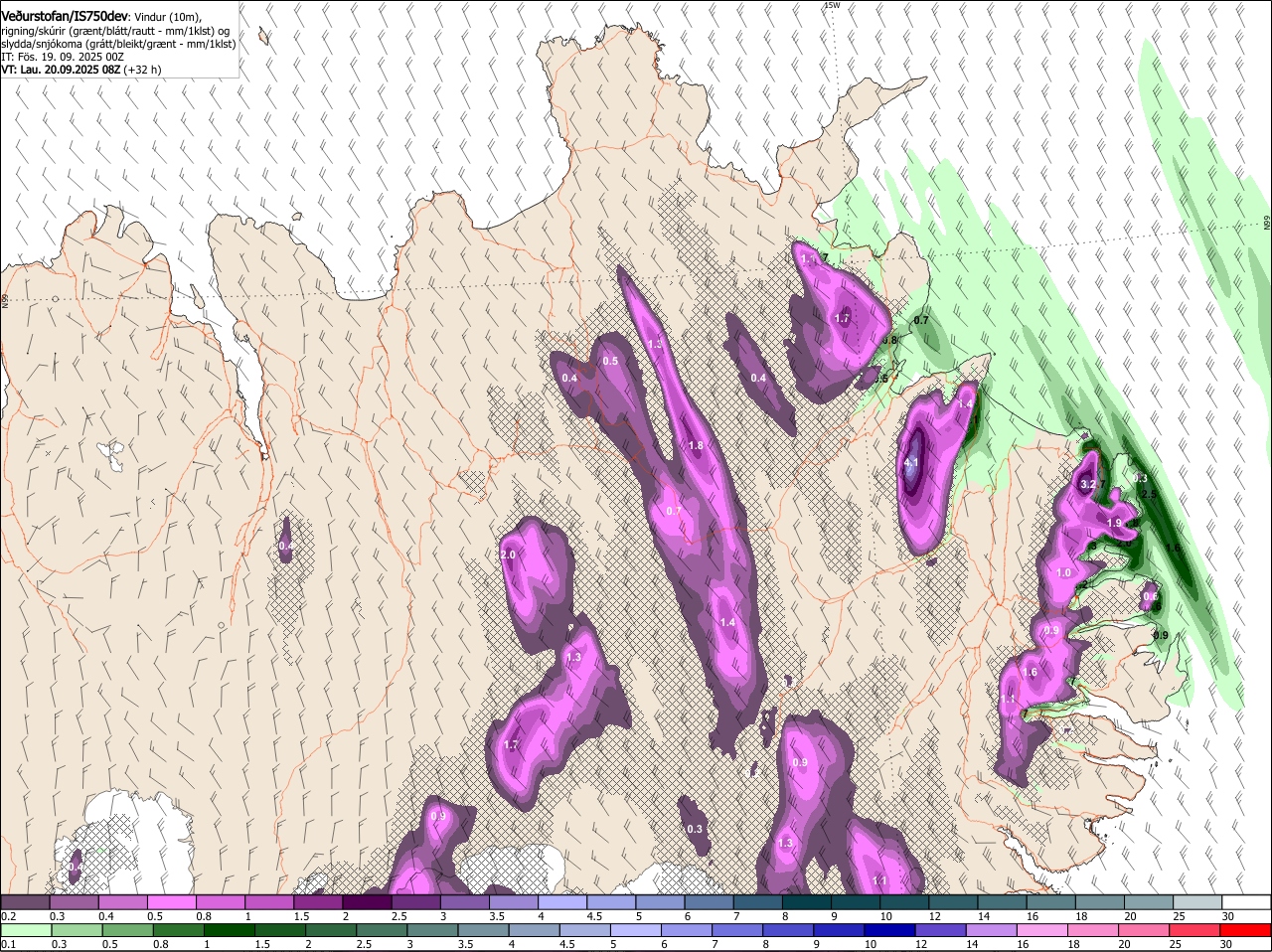
Task: Click the 15W longitude label at the top
Action: pos(832,5)
